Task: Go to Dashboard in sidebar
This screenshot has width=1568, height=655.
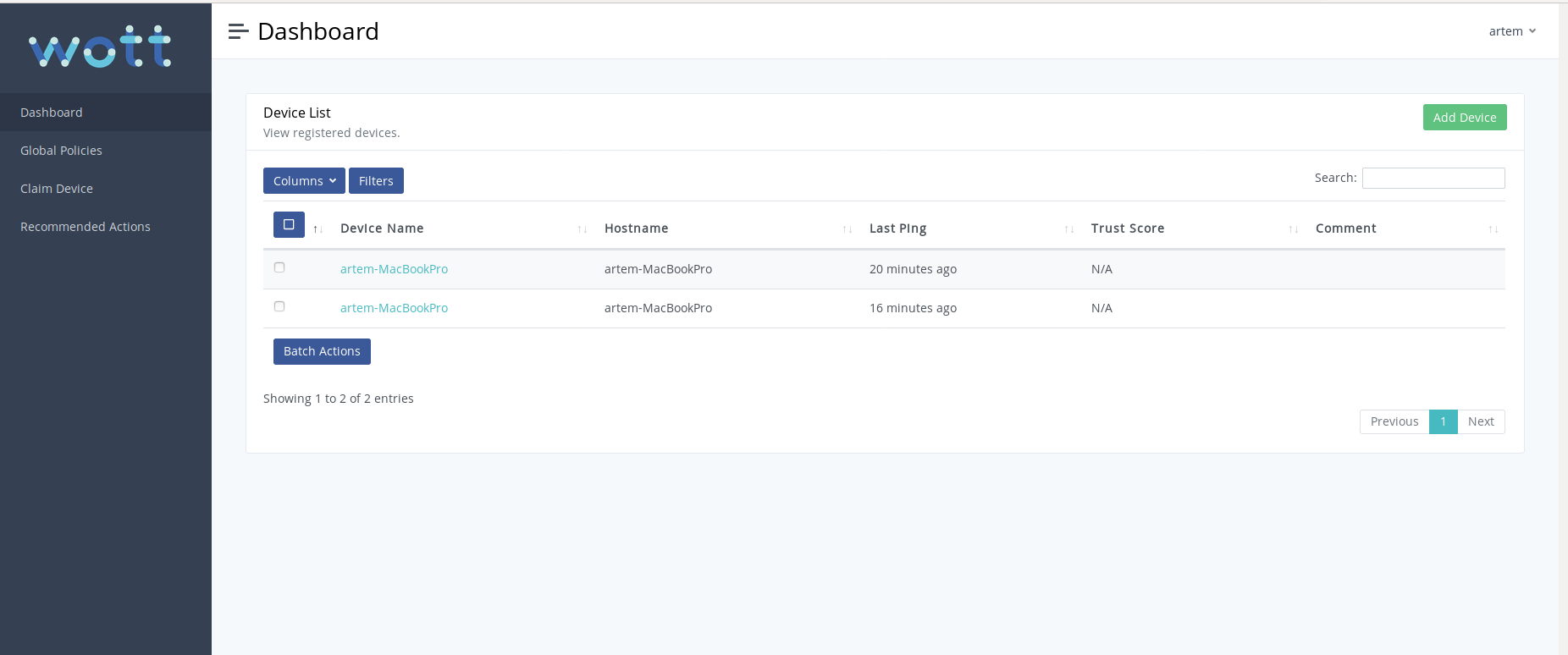Action: point(106,113)
